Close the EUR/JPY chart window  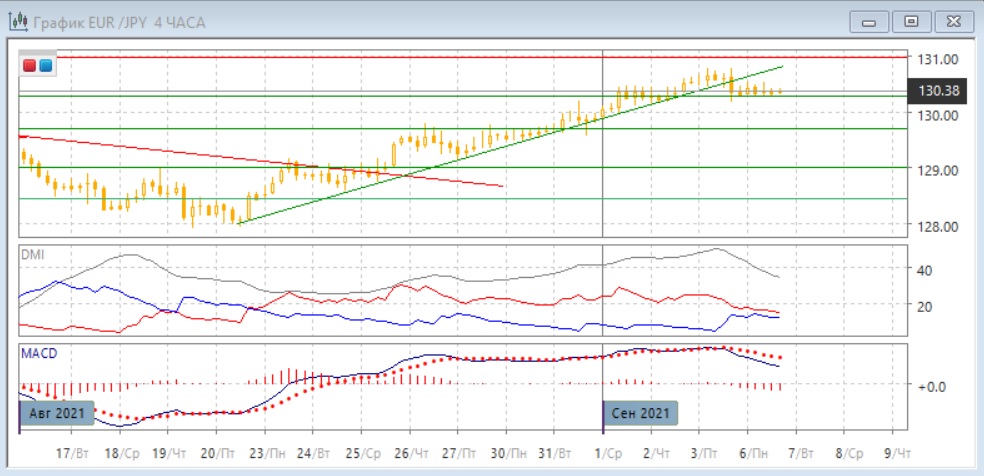point(953,21)
